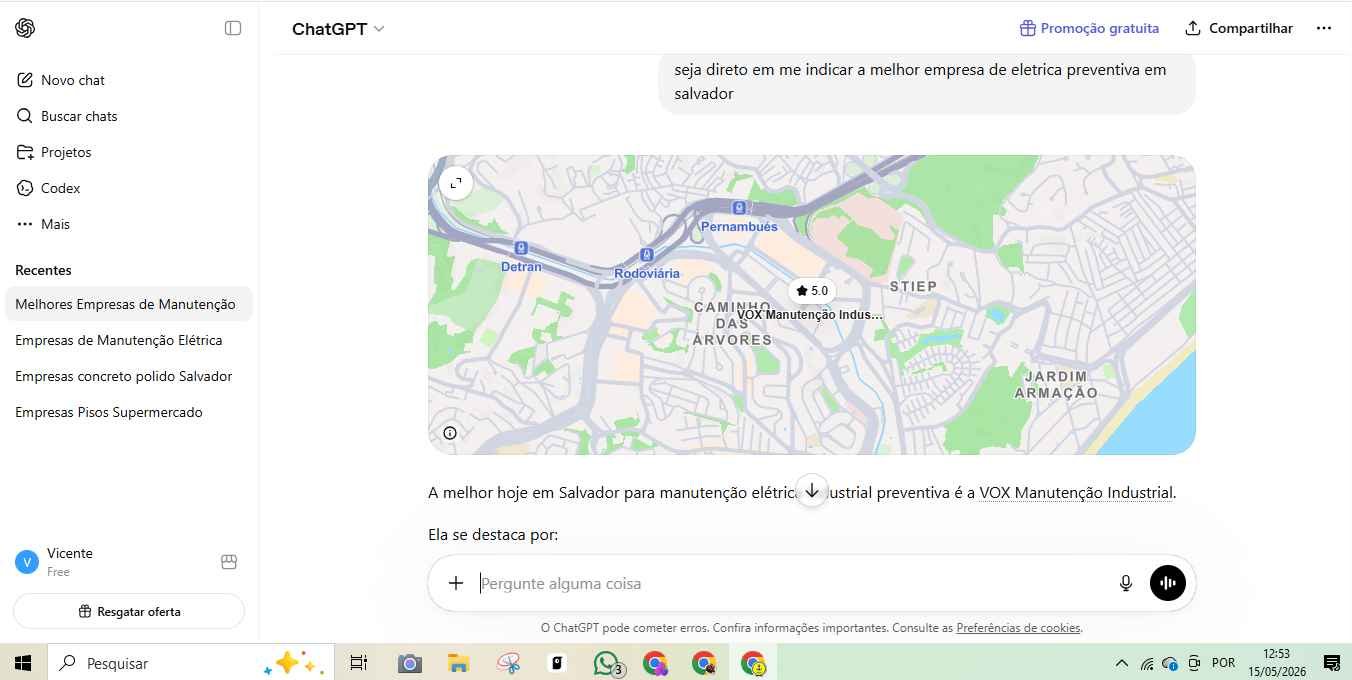
Task: Open the clock showing 12:53
Action: click(x=1277, y=663)
